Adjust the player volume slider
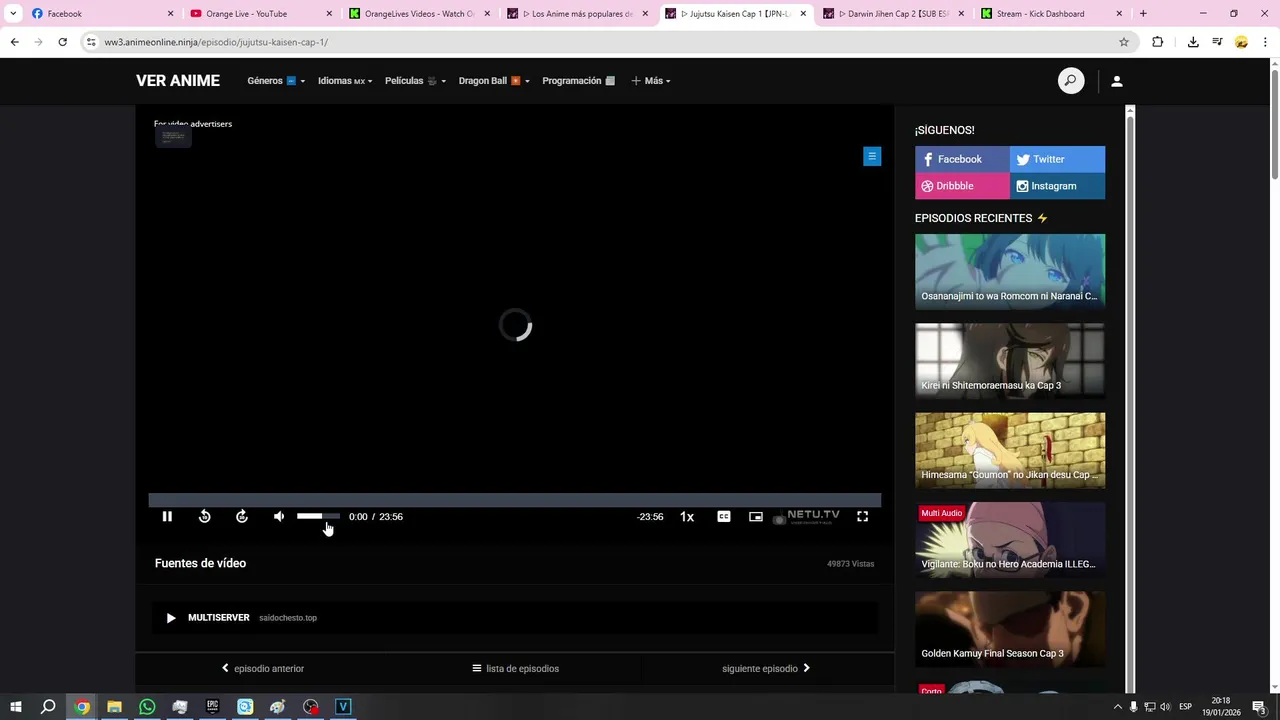This screenshot has height=720, width=1280. click(318, 516)
